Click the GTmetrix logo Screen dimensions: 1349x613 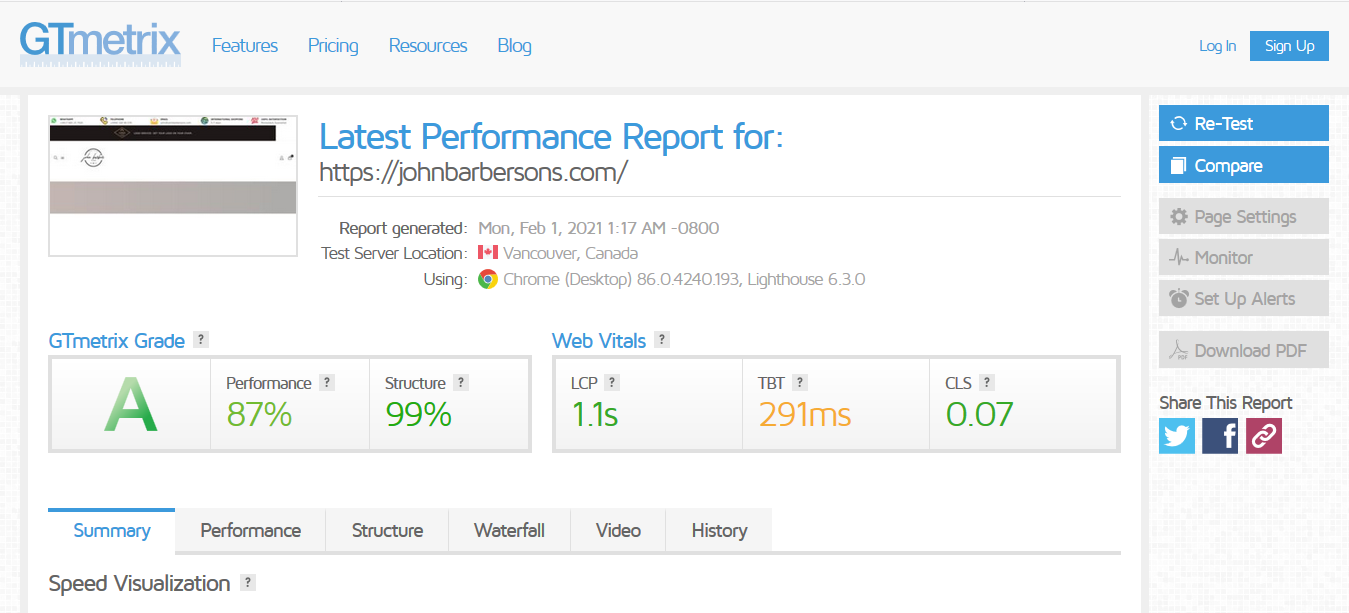pyautogui.click(x=100, y=44)
